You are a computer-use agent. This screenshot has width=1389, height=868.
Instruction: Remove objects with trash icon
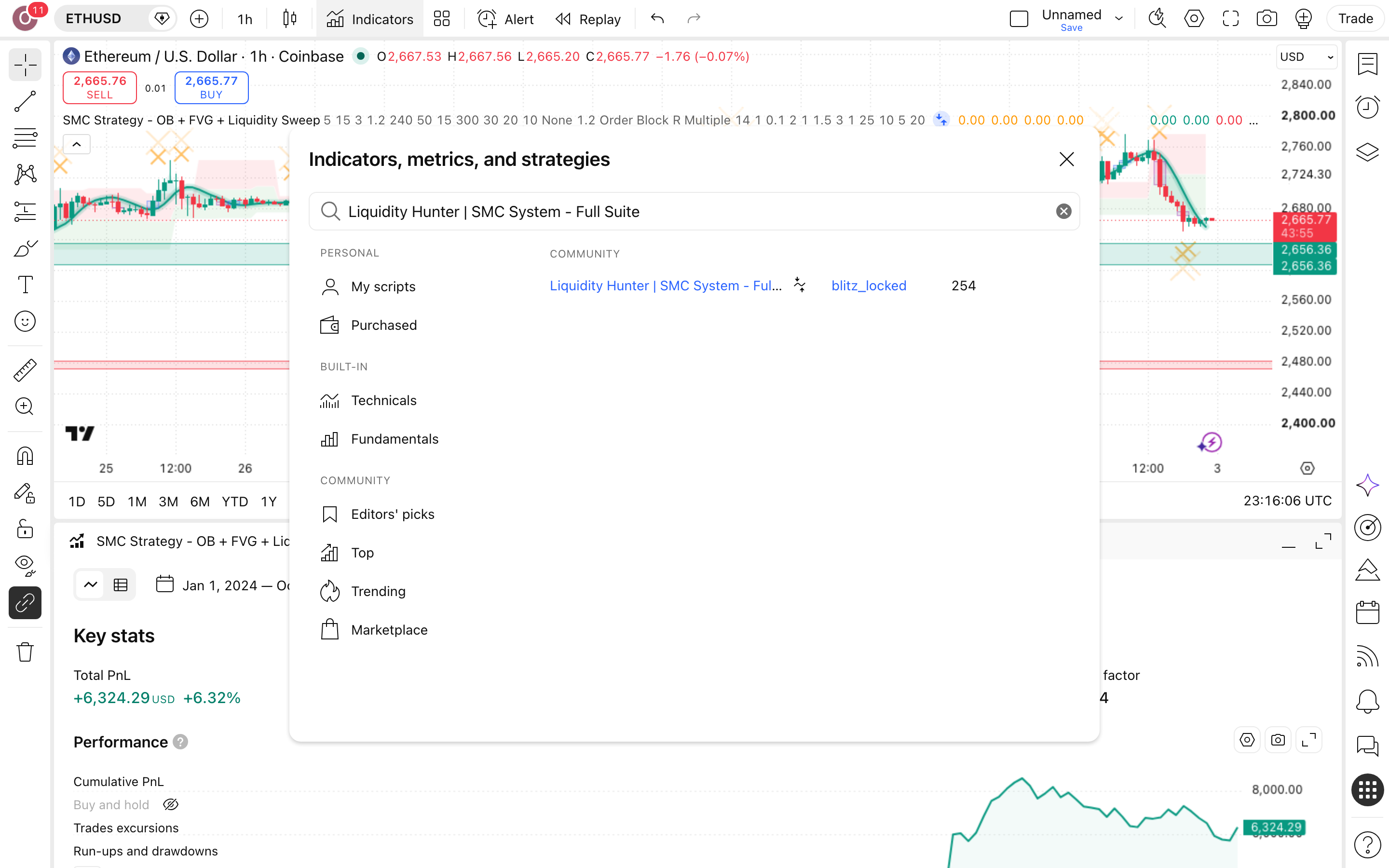tap(25, 652)
